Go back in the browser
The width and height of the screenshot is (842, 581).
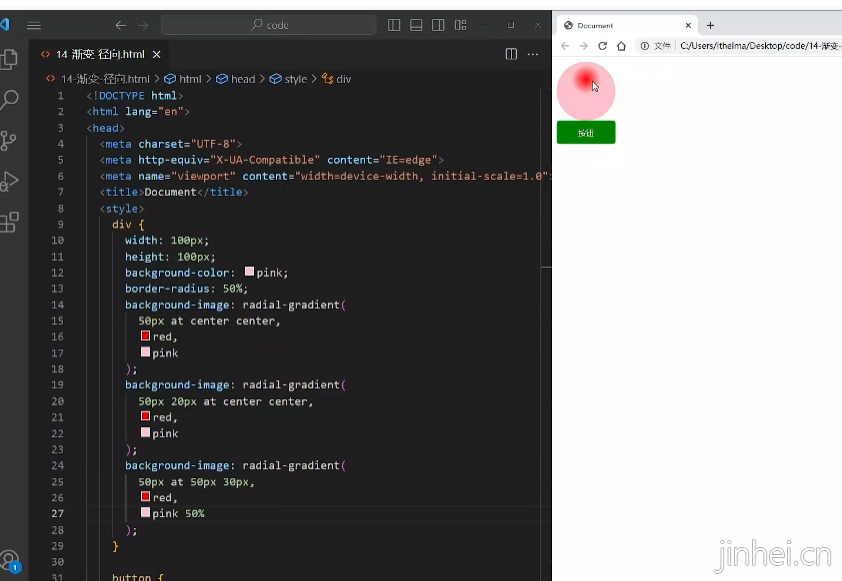[x=565, y=46]
